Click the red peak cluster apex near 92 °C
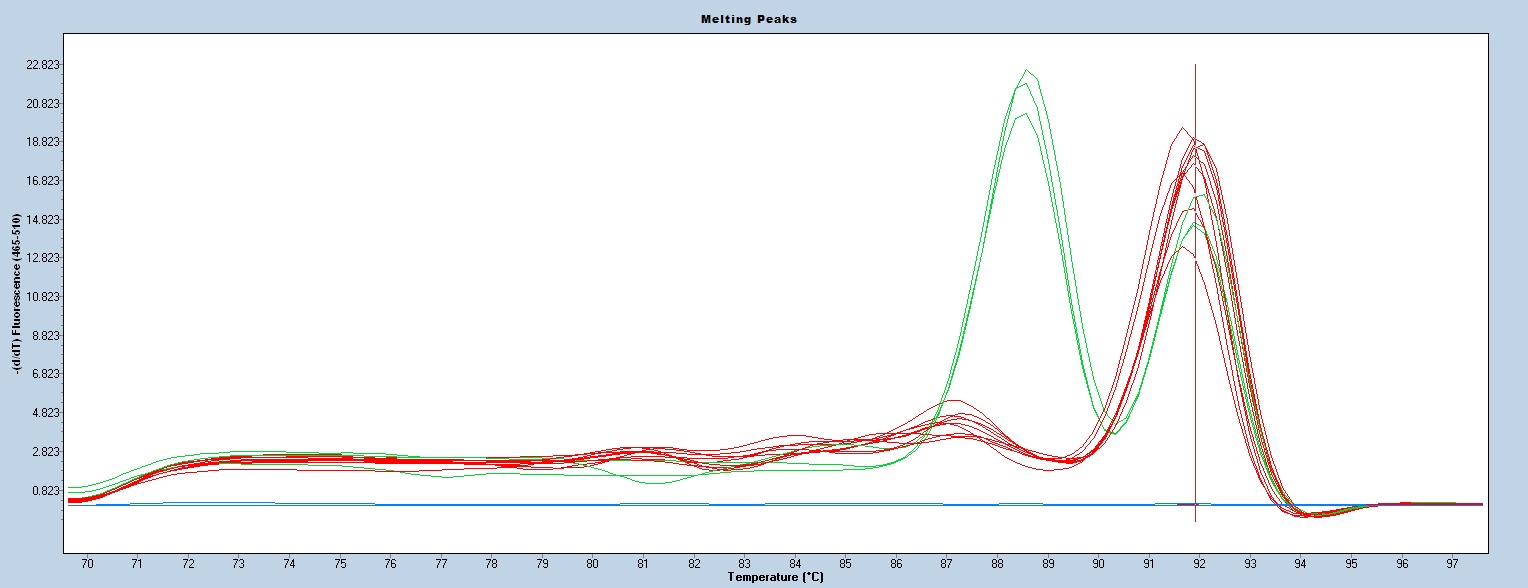 (x=1195, y=142)
